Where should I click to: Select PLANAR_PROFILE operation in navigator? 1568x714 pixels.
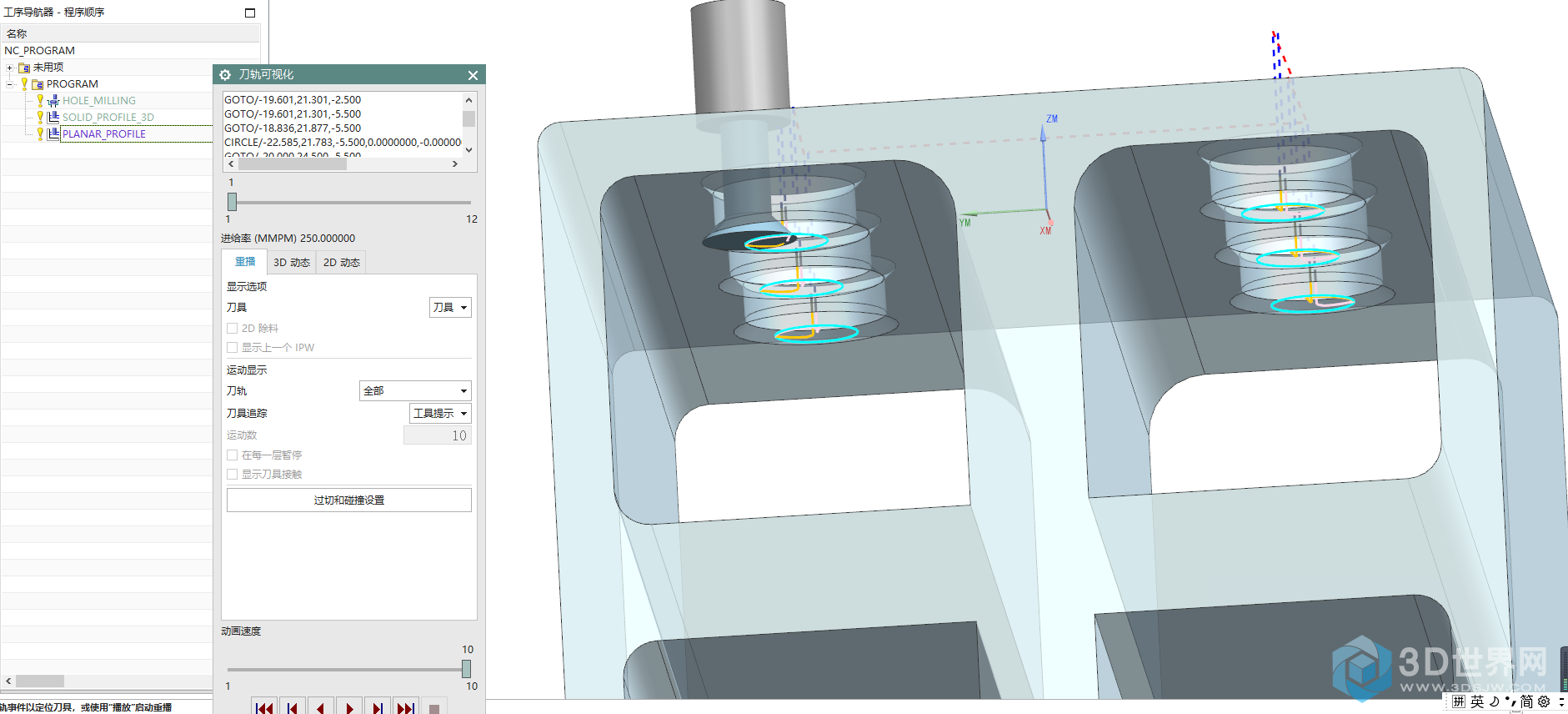point(104,133)
